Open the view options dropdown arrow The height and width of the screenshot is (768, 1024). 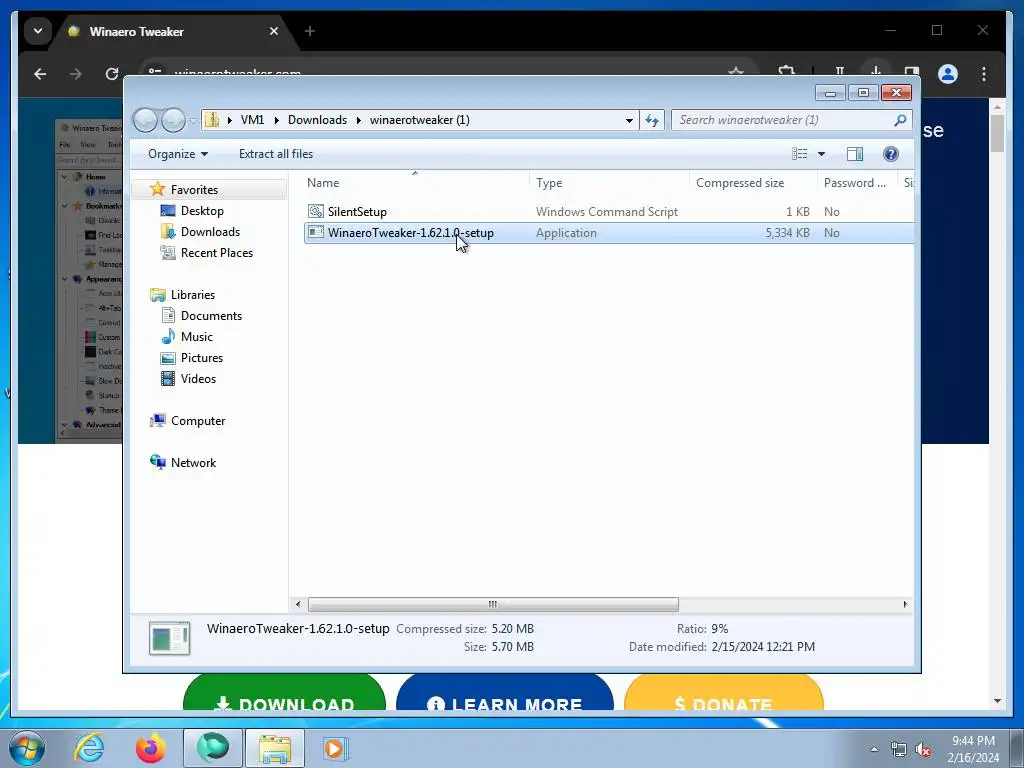click(x=822, y=153)
